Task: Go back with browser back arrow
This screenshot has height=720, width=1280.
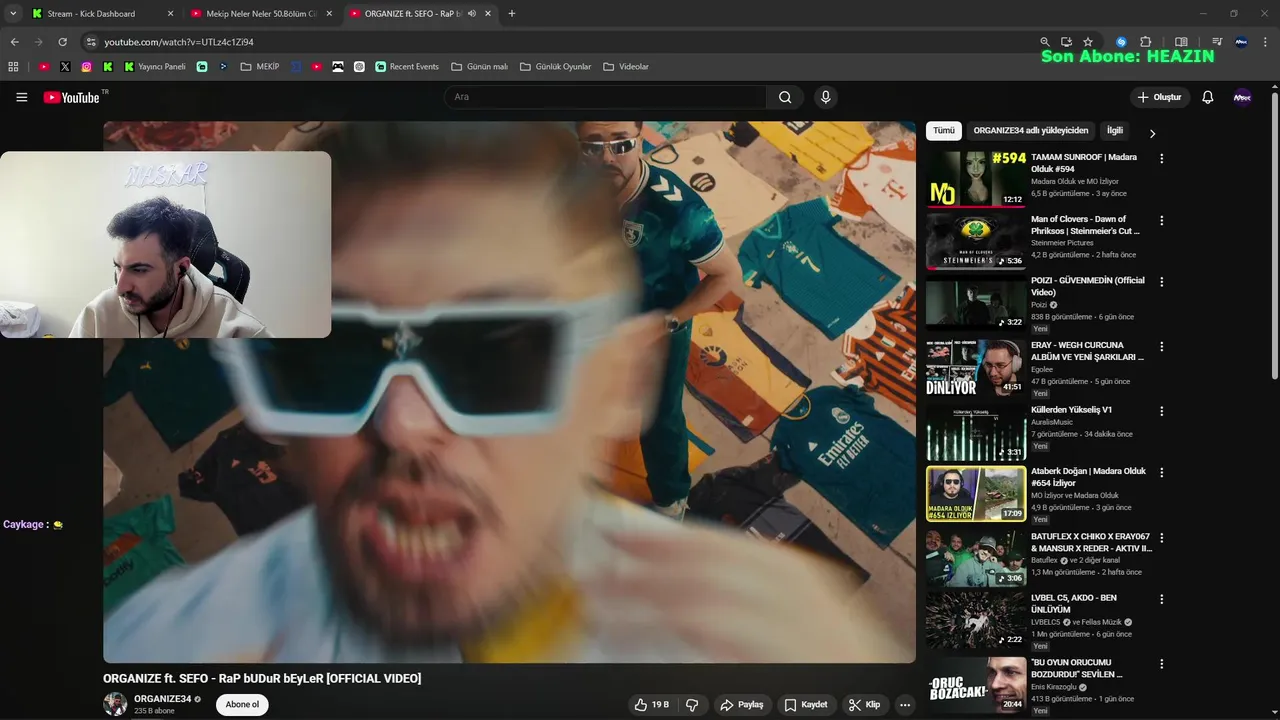Action: [x=14, y=42]
